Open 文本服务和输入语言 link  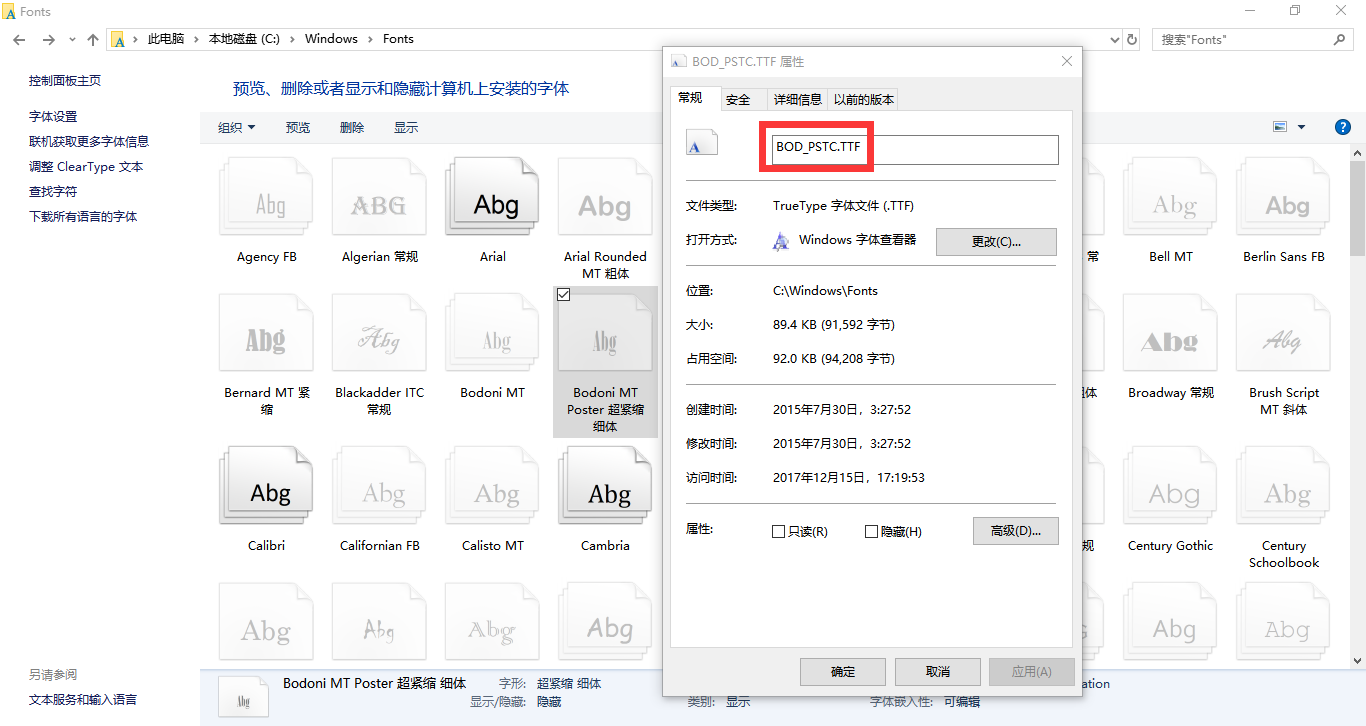(83, 699)
